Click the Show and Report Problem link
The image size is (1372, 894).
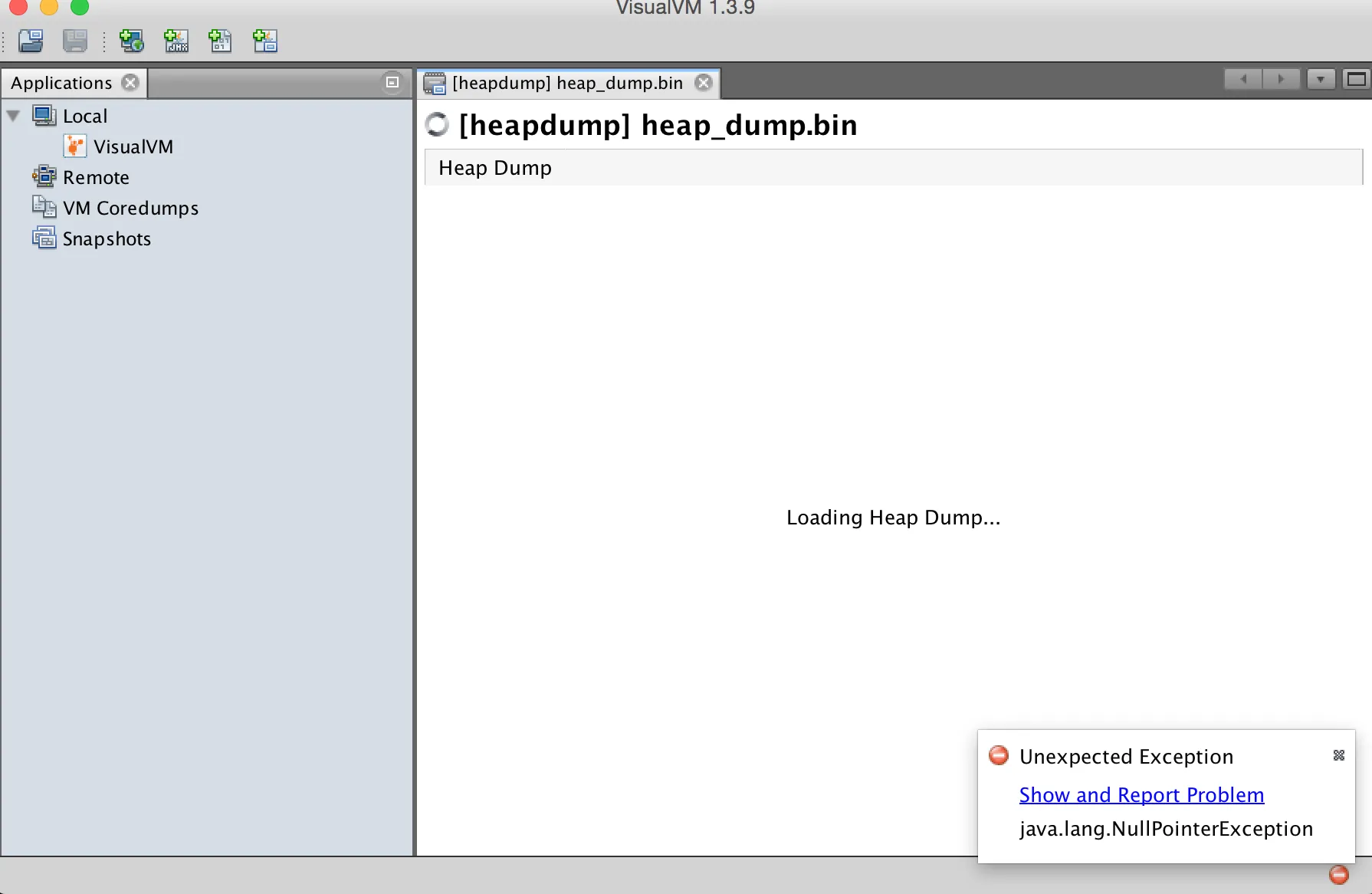click(x=1141, y=795)
